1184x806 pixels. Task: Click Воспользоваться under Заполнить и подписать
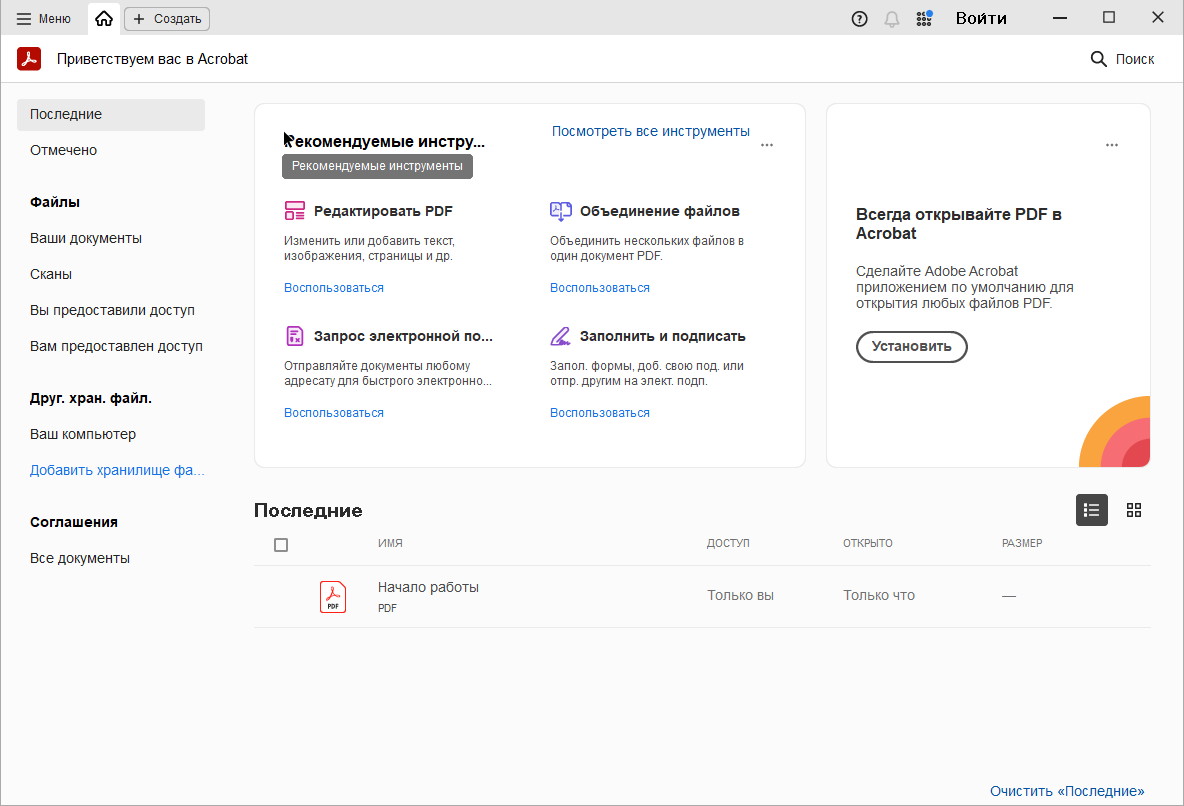tap(600, 412)
